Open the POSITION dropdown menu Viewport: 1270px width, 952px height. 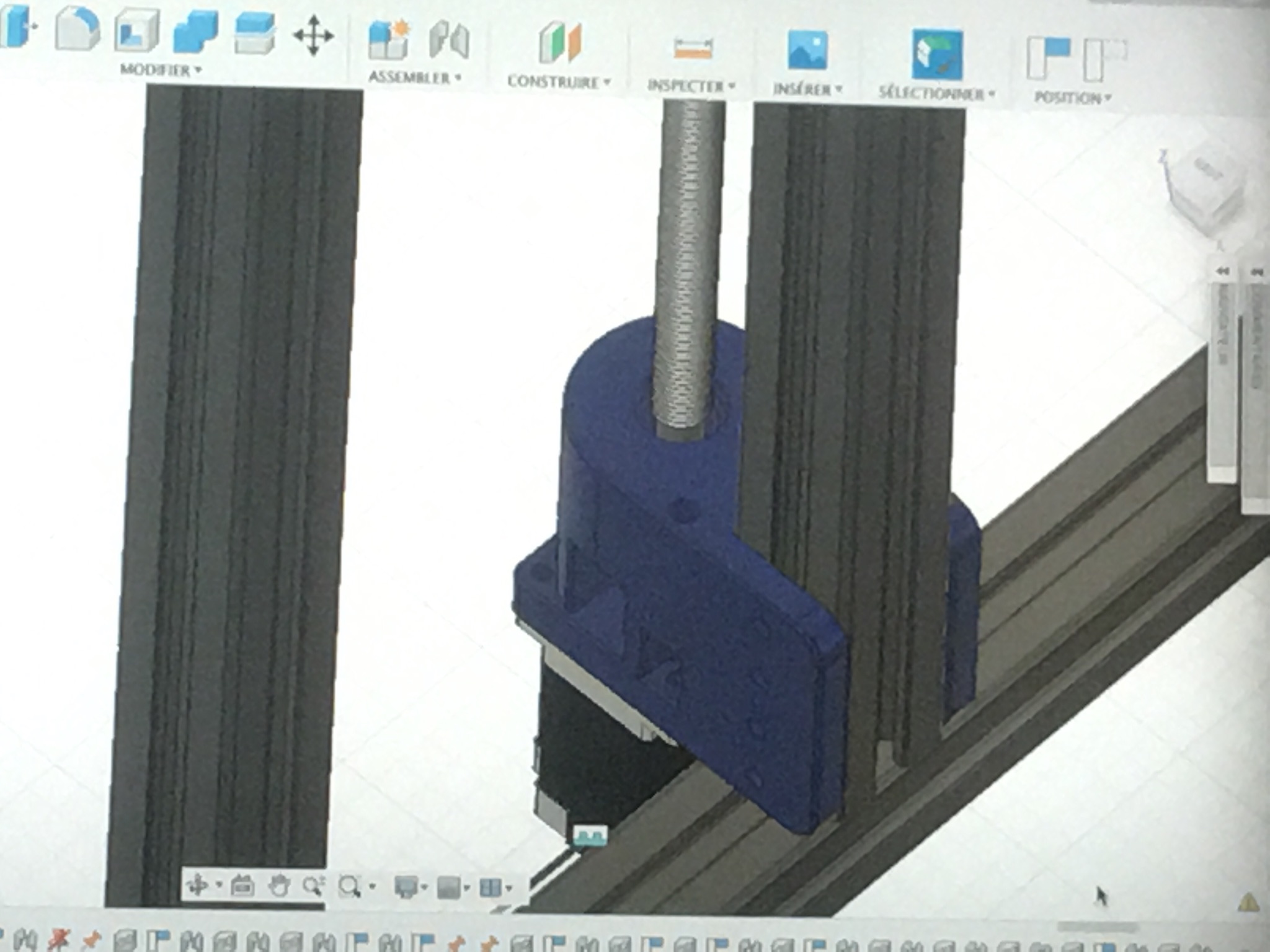point(1073,98)
